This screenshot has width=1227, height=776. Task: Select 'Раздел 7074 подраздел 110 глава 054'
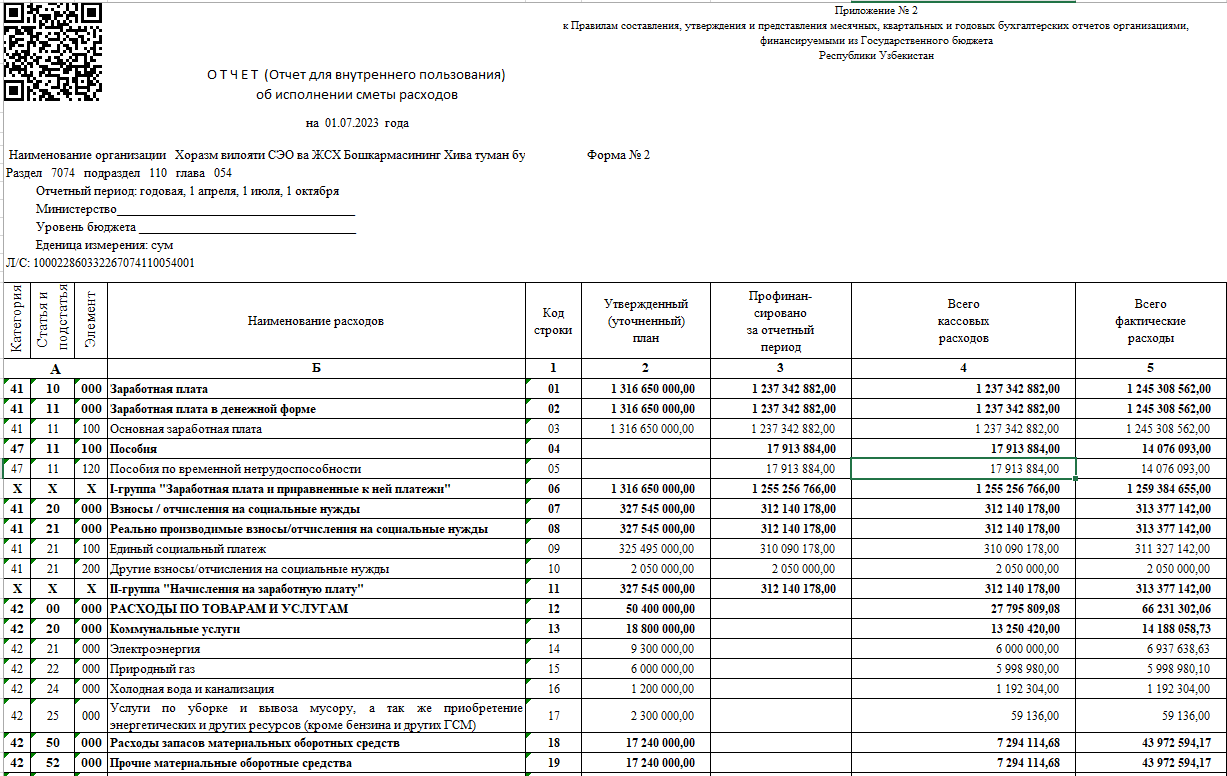click(119, 173)
